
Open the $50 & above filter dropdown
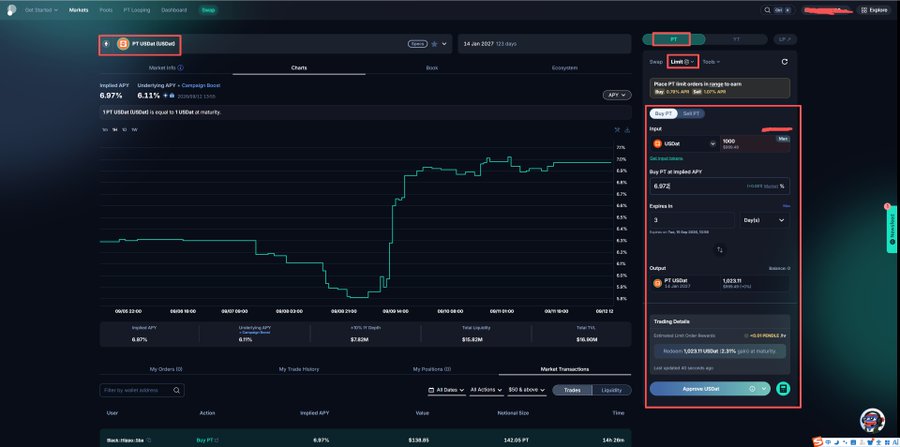(x=527, y=390)
